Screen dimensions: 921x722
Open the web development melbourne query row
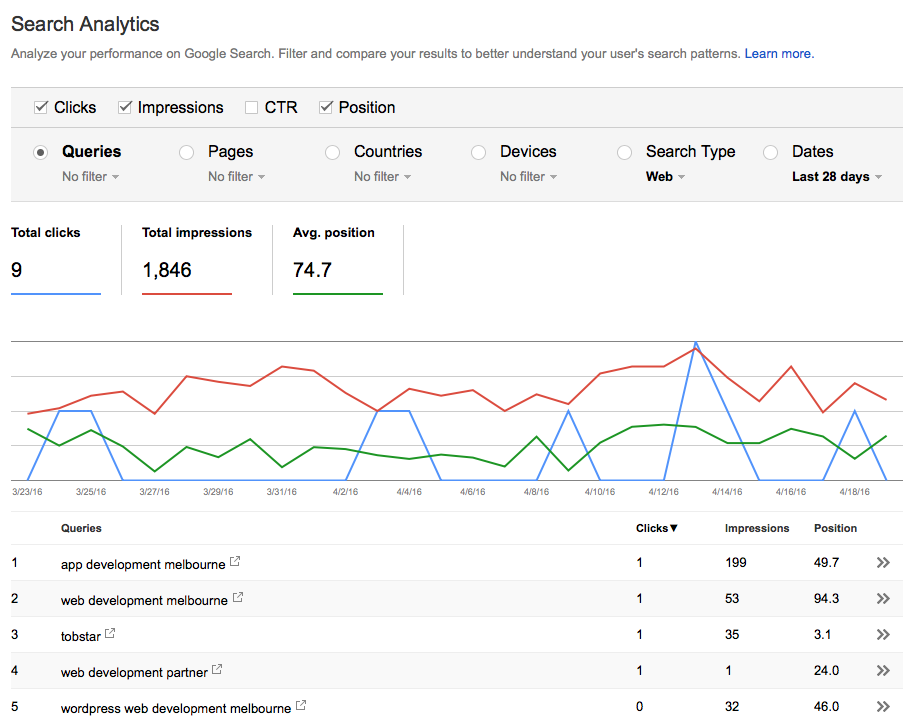pos(144,598)
